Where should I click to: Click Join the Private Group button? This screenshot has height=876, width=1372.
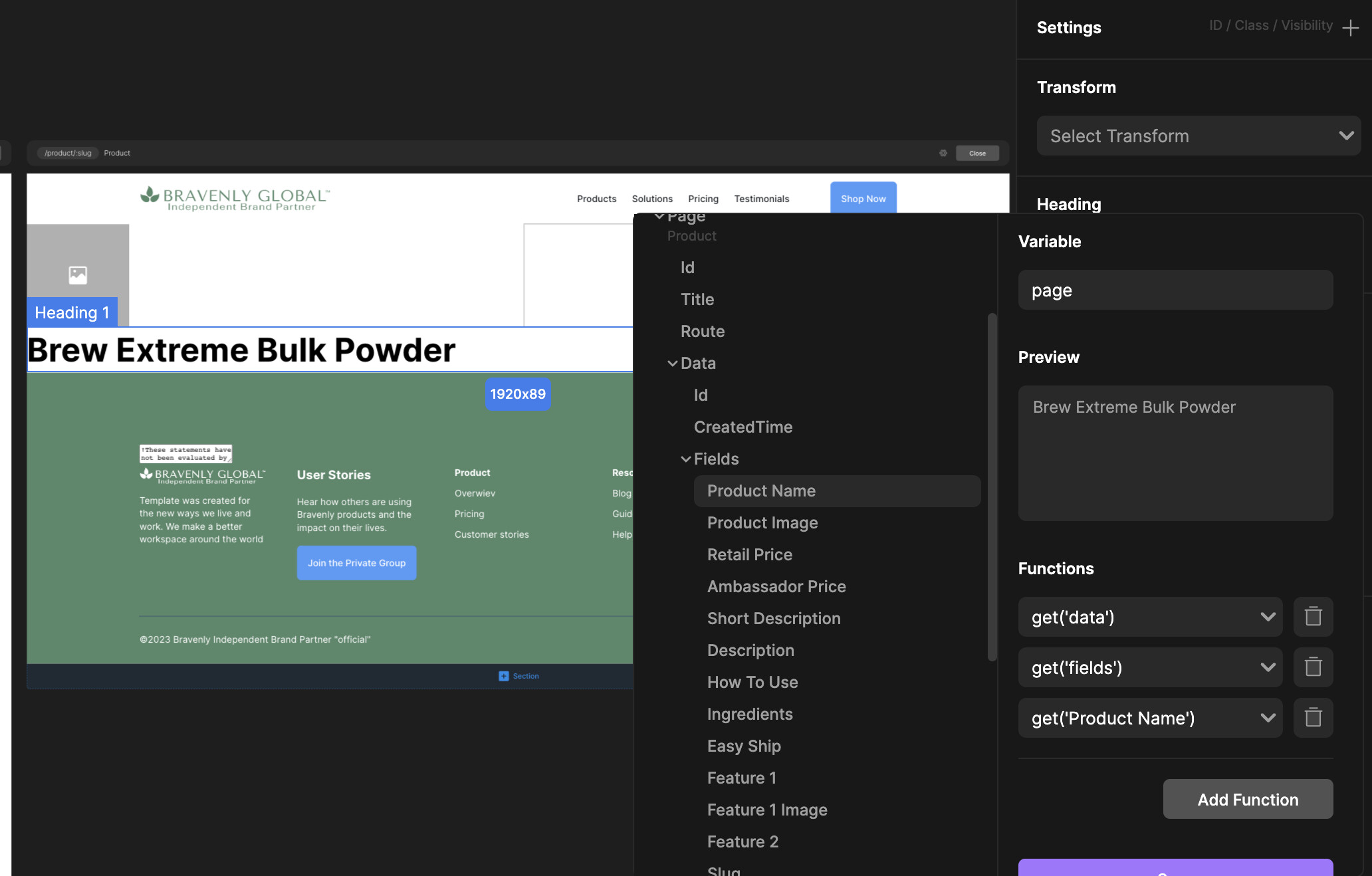[356, 563]
